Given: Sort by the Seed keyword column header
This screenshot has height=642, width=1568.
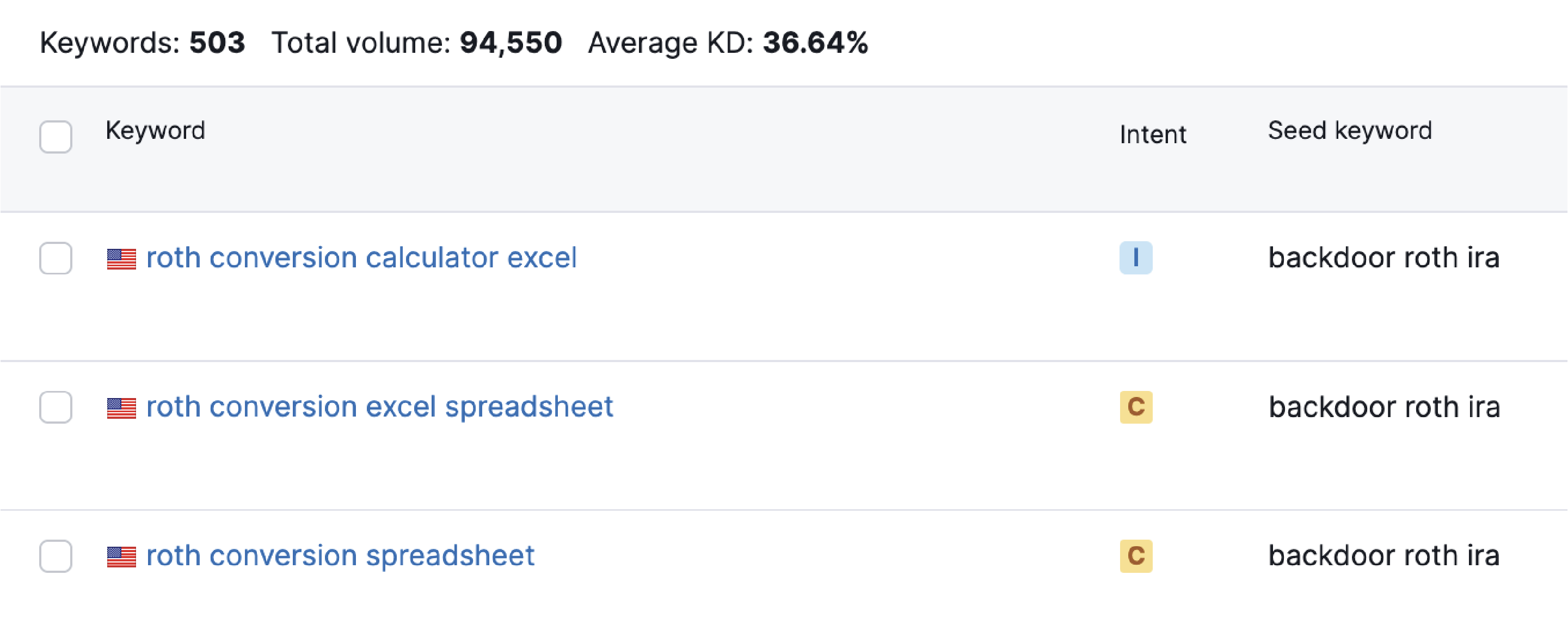Looking at the screenshot, I should pyautogui.click(x=1349, y=130).
